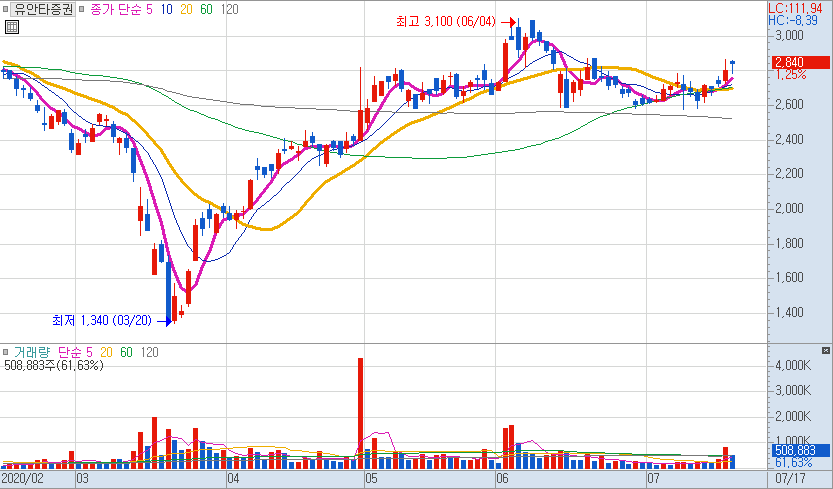Click the volume panel 단순 5 label

[x=75, y=352]
